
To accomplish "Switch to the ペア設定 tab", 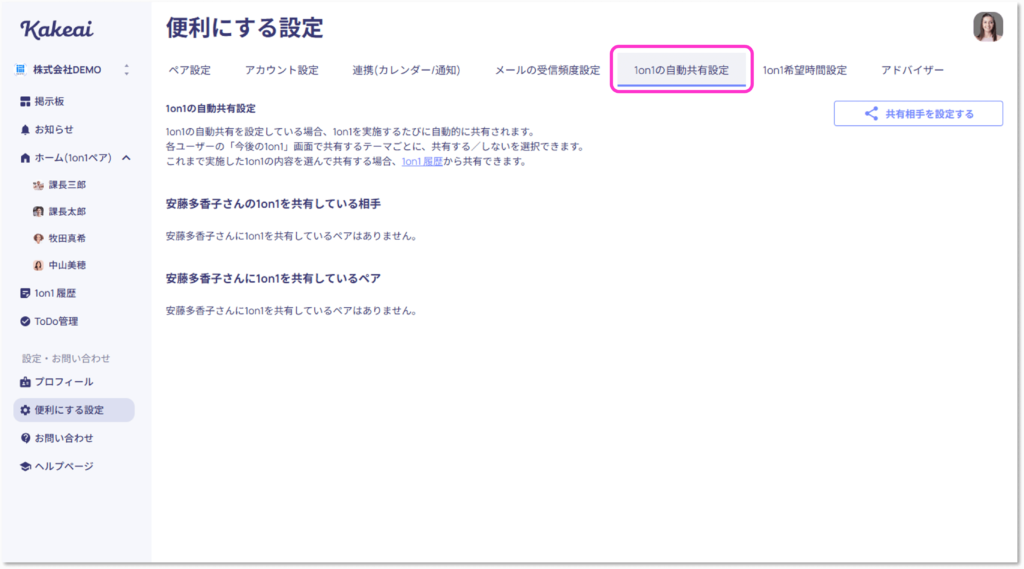I will (189, 70).
